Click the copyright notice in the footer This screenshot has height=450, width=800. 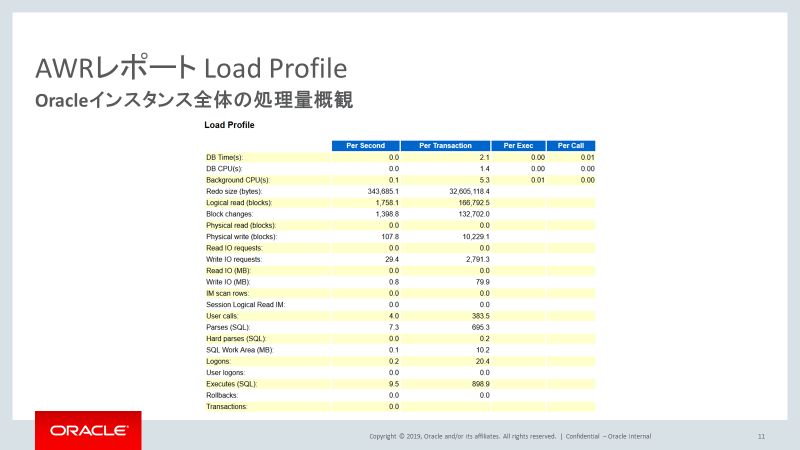[x=463, y=436]
